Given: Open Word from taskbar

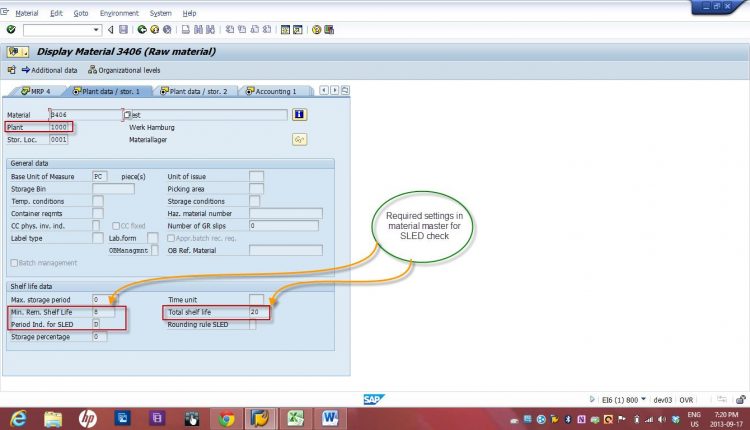Looking at the screenshot, I should point(330,419).
